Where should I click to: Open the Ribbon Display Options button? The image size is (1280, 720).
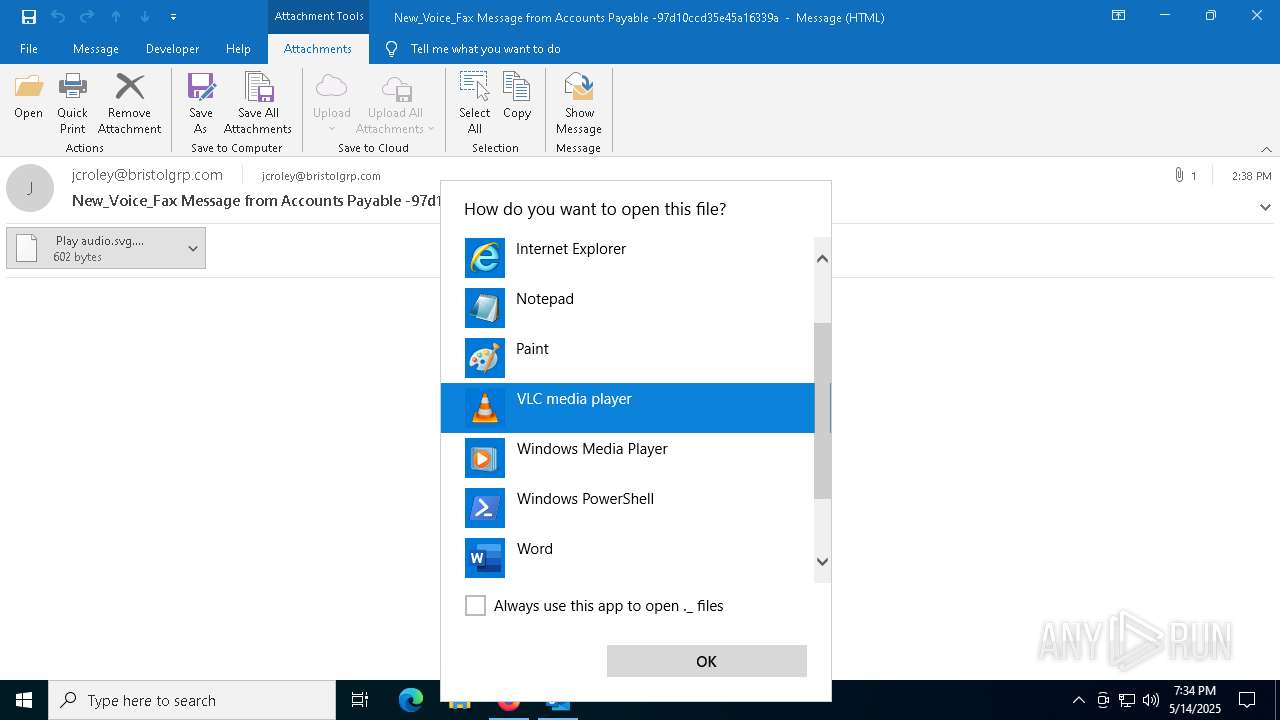1119,16
